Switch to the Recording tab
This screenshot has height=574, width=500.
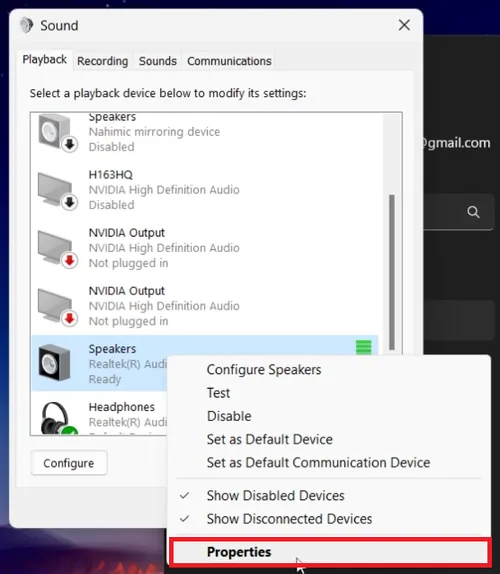tap(102, 61)
